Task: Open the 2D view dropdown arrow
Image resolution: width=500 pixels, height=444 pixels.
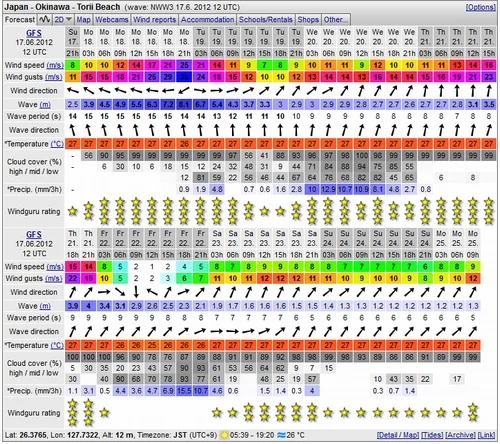Action: click(x=69, y=20)
